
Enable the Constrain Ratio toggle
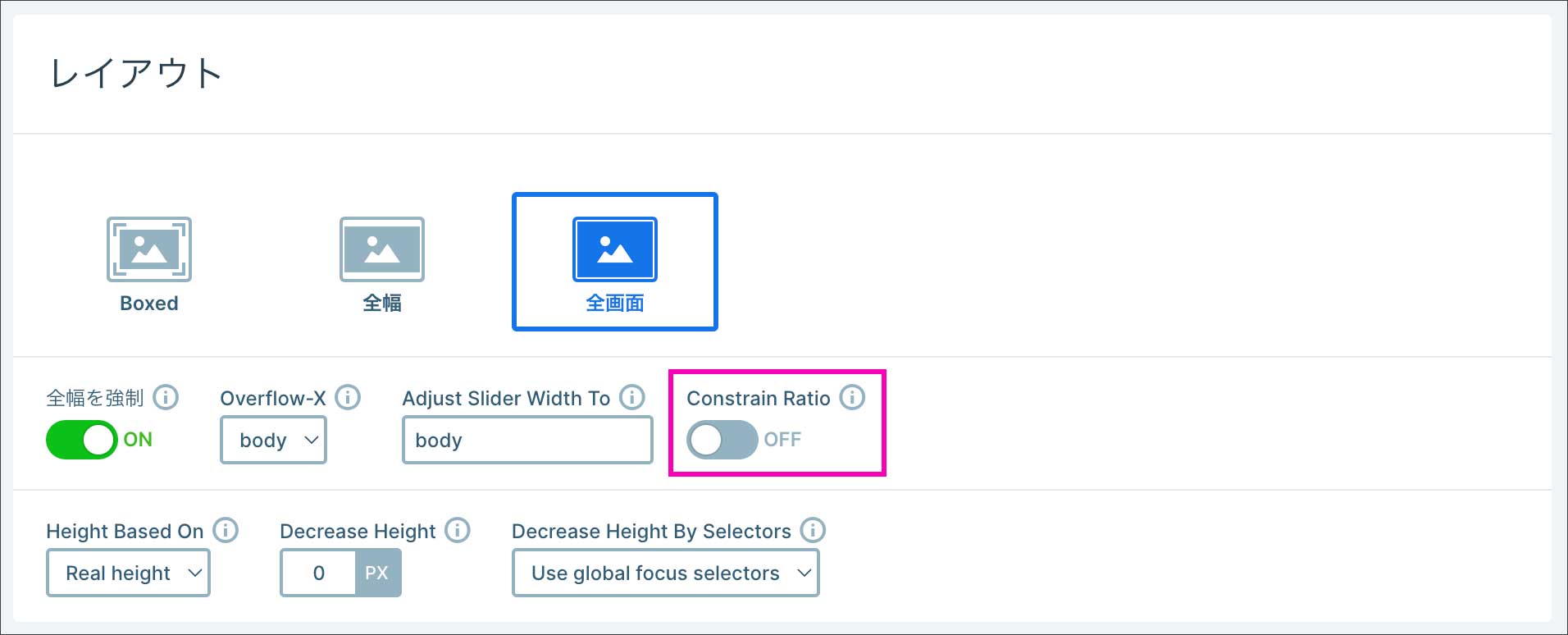click(x=722, y=440)
